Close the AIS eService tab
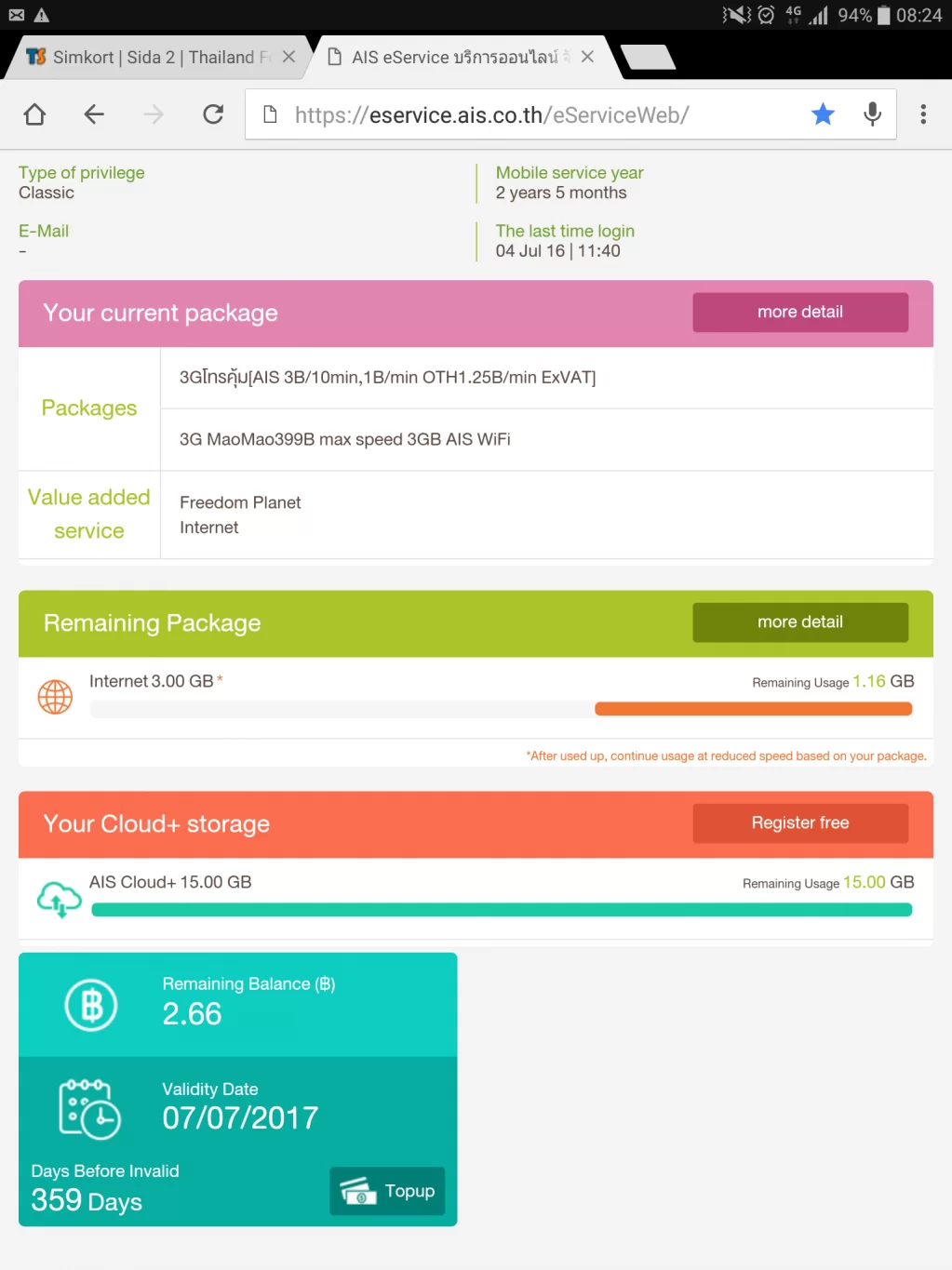This screenshot has width=952, height=1270. (587, 58)
